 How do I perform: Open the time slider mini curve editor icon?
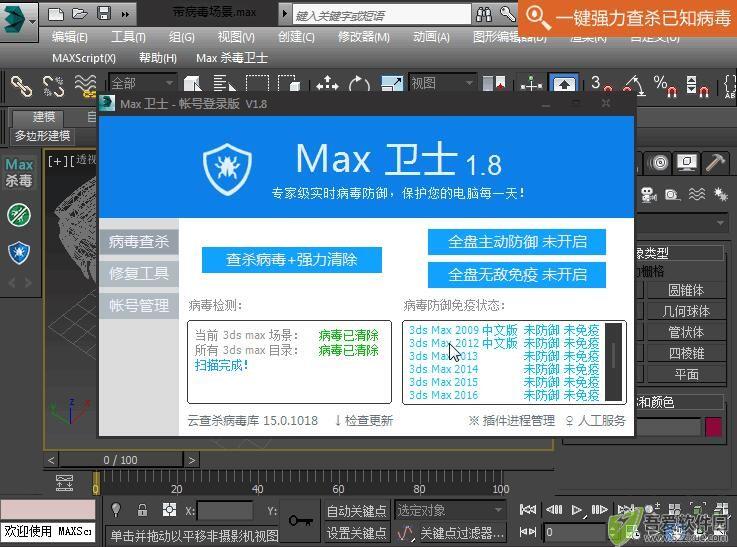64,483
